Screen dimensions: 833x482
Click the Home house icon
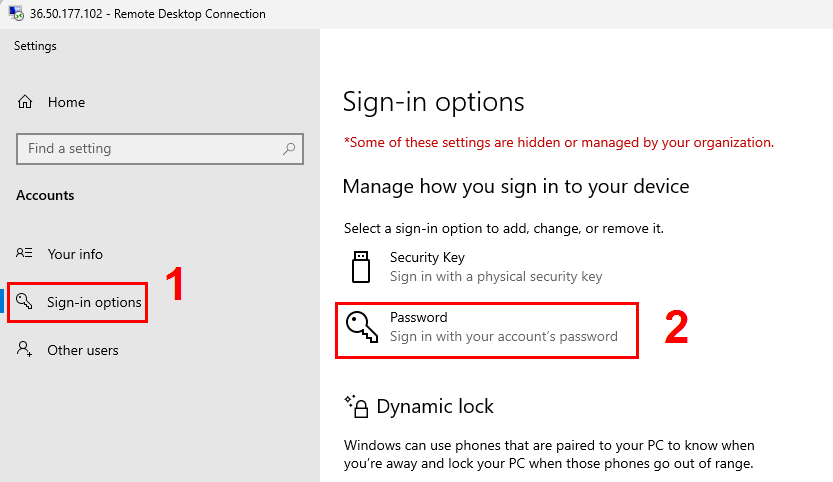[x=25, y=102]
